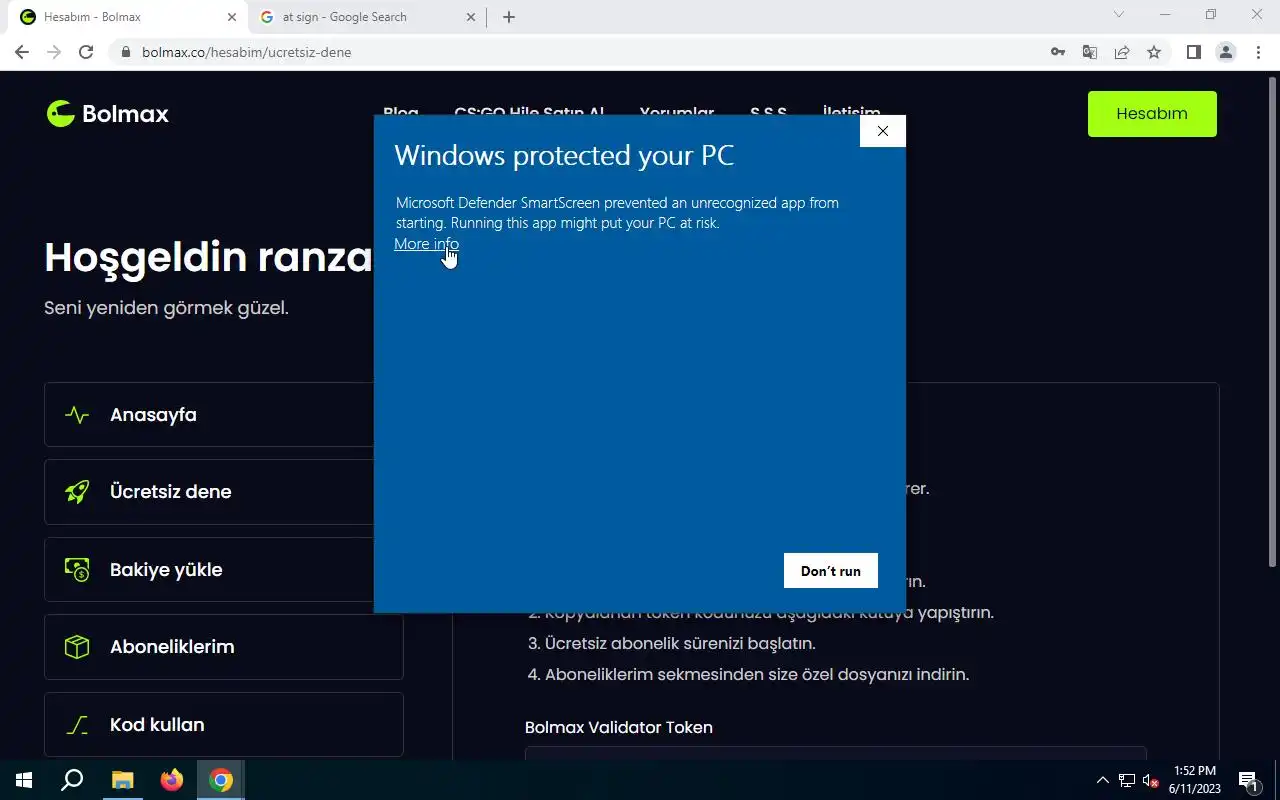Click Chrome icon in taskbar

[221, 780]
